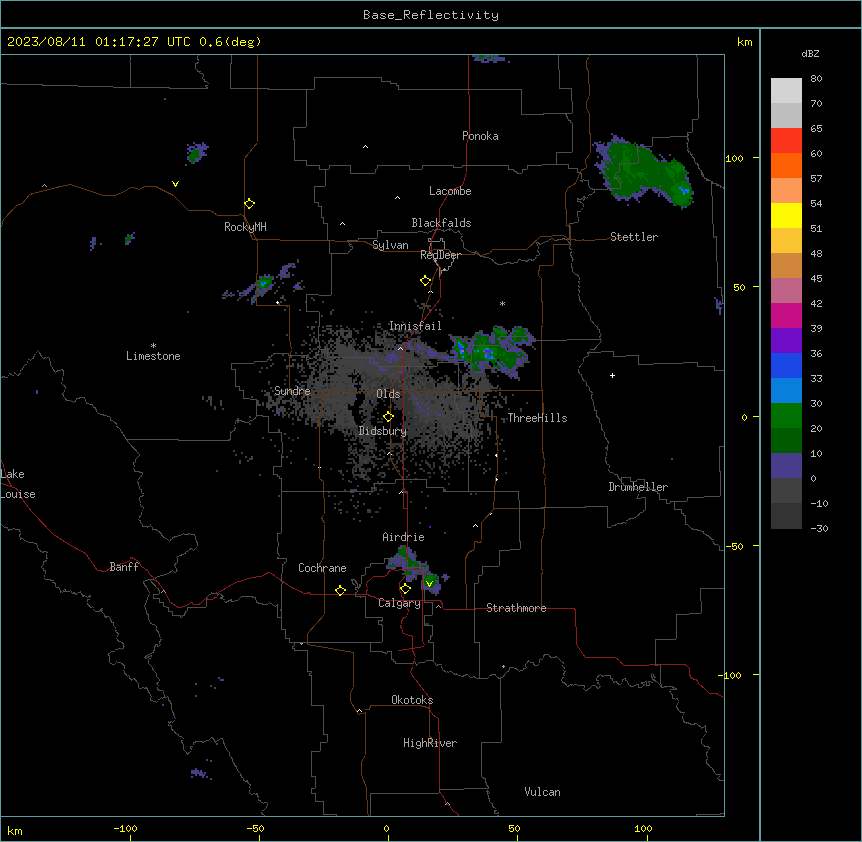Click the ThreeHills city label
Viewport: 862px width, 842px height.
click(x=537, y=418)
